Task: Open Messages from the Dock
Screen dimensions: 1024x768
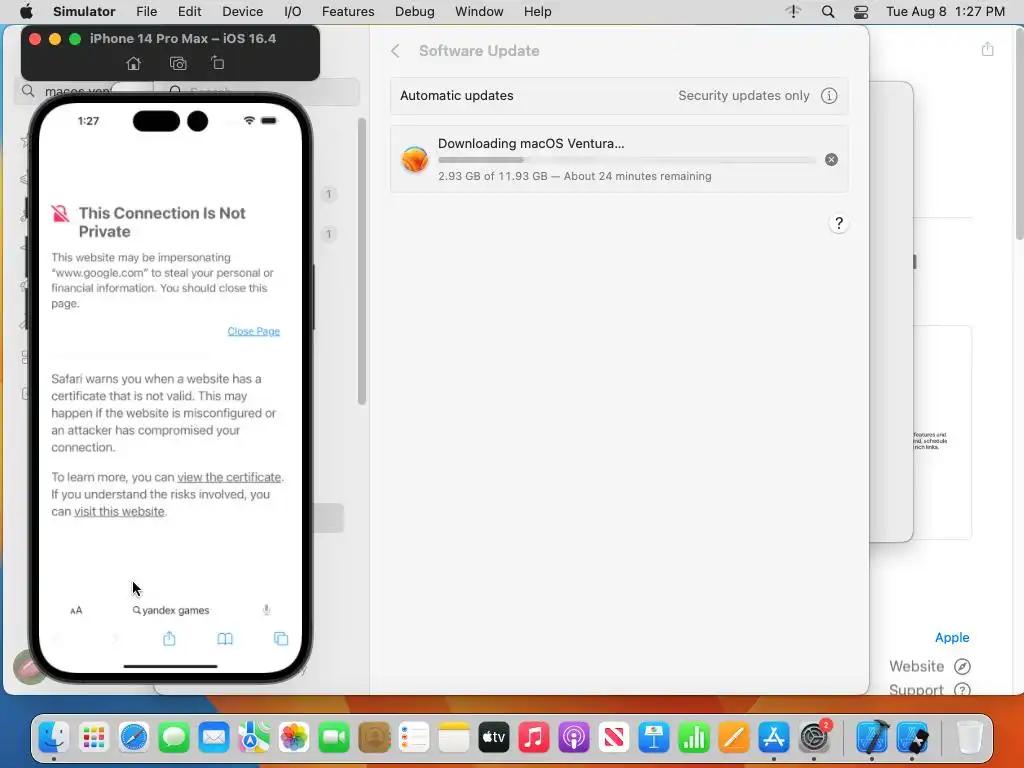Action: point(174,738)
